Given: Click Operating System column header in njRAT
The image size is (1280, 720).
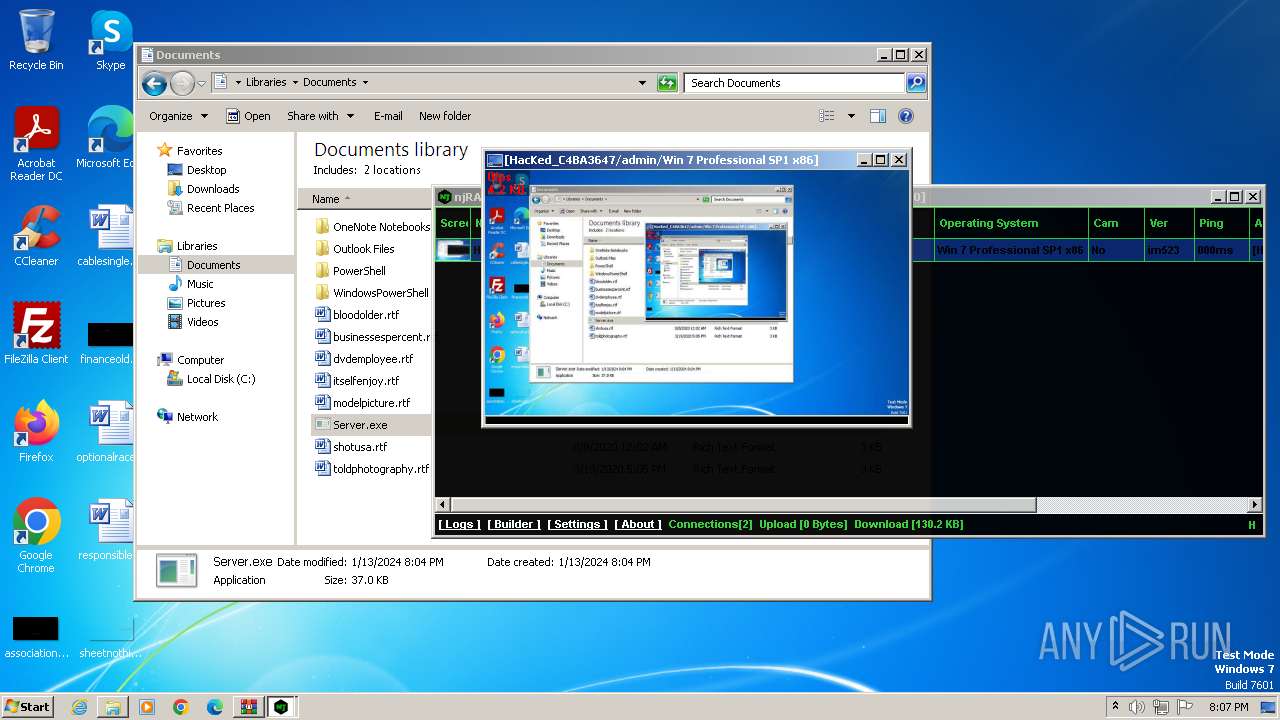Looking at the screenshot, I should click(x=1012, y=223).
